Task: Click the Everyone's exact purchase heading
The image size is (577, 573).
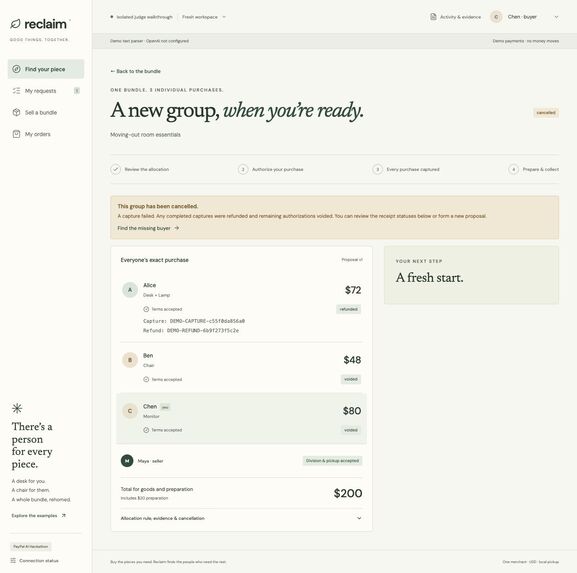Action: [155, 260]
